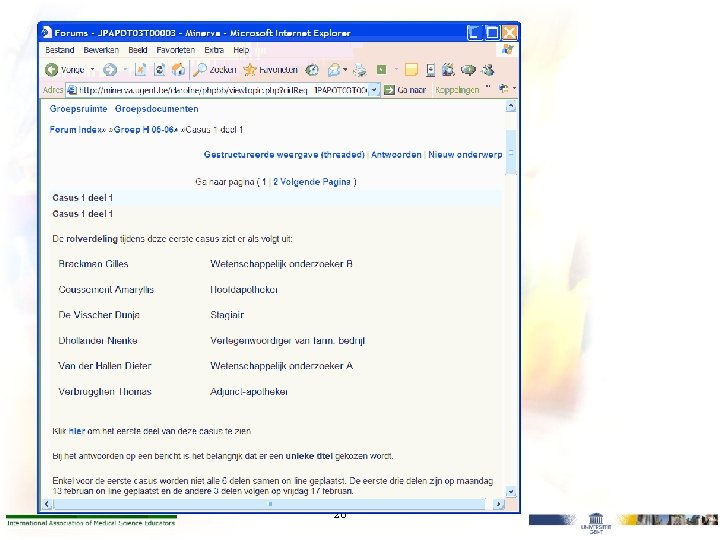Click the name De Visscher Dunja
The width and height of the screenshot is (720, 540).
click(99, 315)
